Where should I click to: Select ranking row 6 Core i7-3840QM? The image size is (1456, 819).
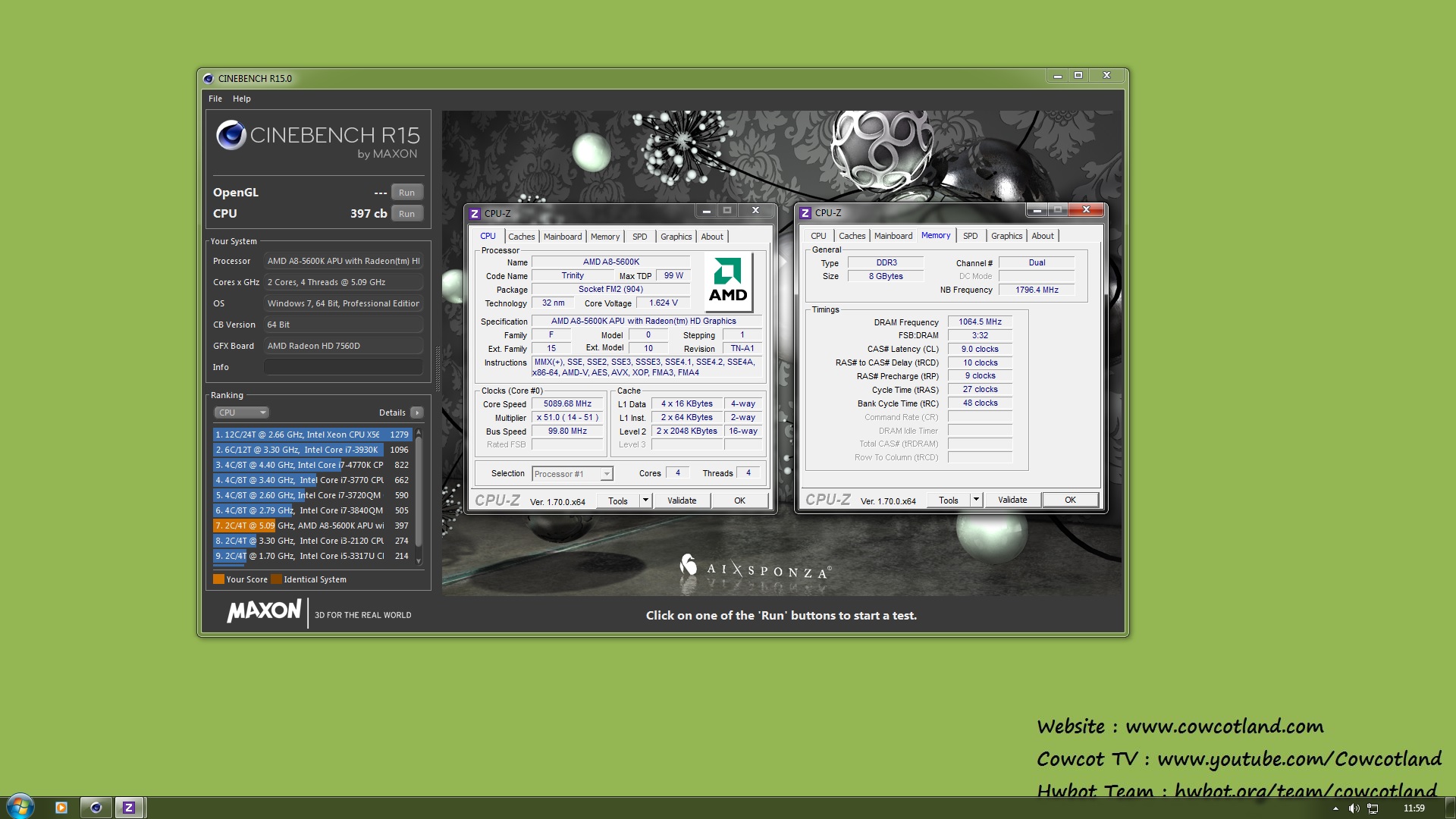[x=312, y=510]
